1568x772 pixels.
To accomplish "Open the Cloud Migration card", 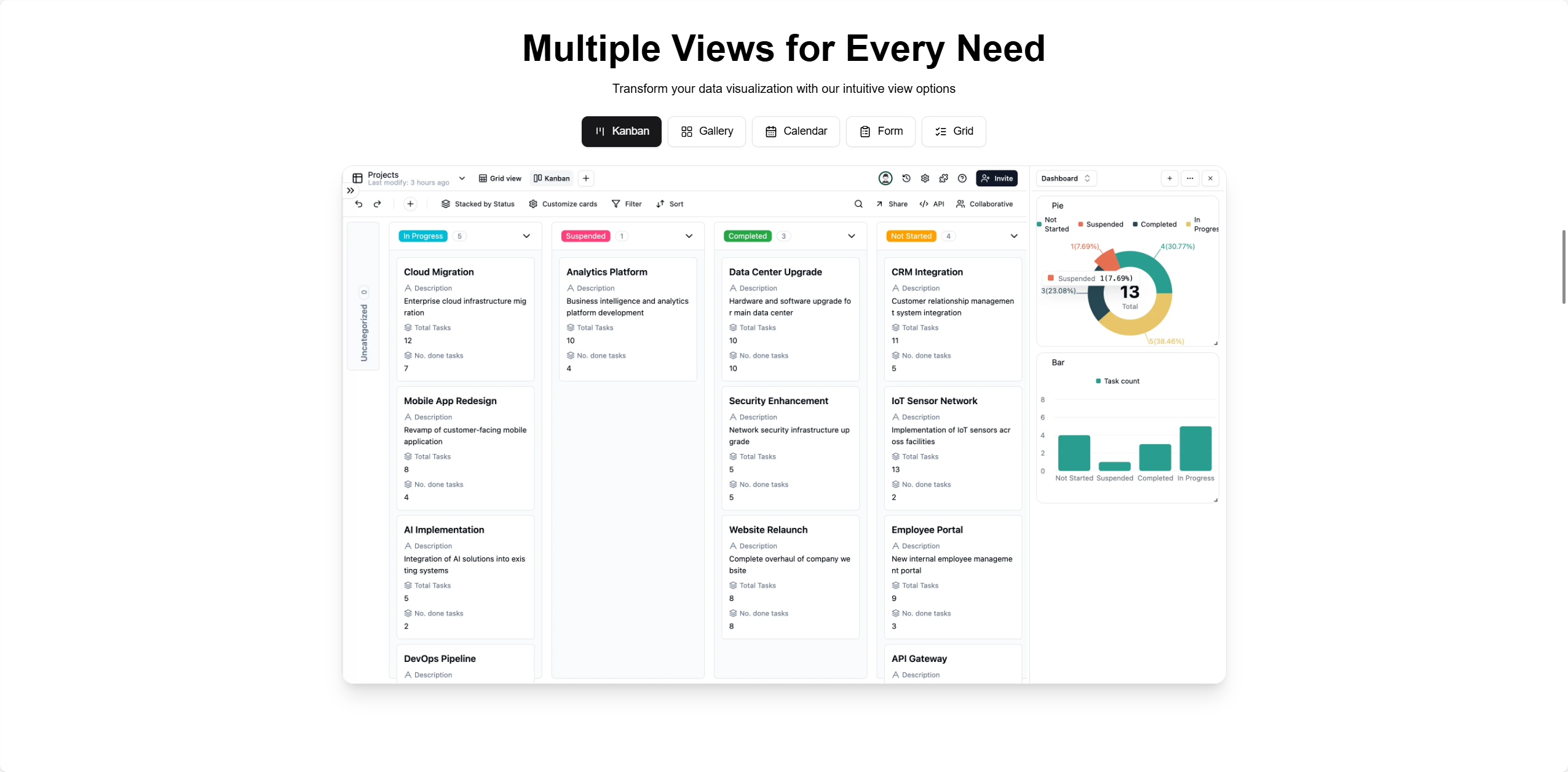I will tap(465, 319).
